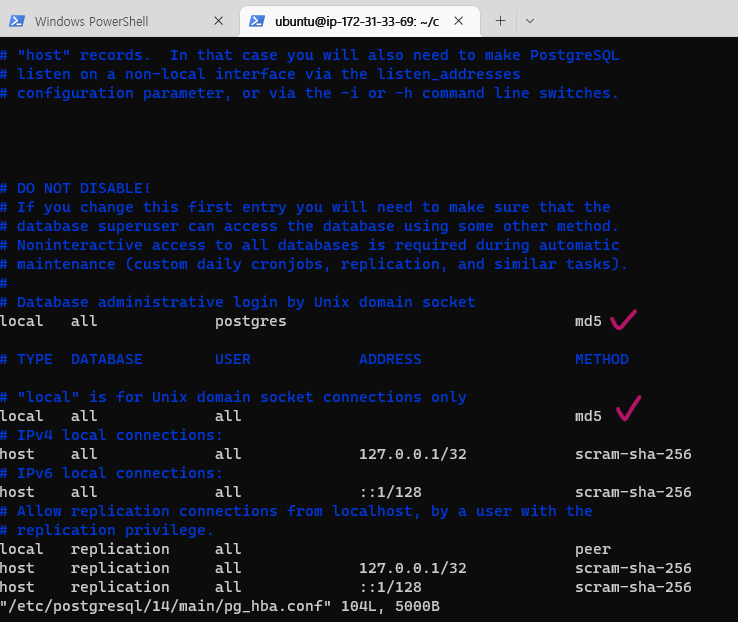The width and height of the screenshot is (738, 622).
Task: Click the peer method on the replication line
Action: [x=593, y=549]
